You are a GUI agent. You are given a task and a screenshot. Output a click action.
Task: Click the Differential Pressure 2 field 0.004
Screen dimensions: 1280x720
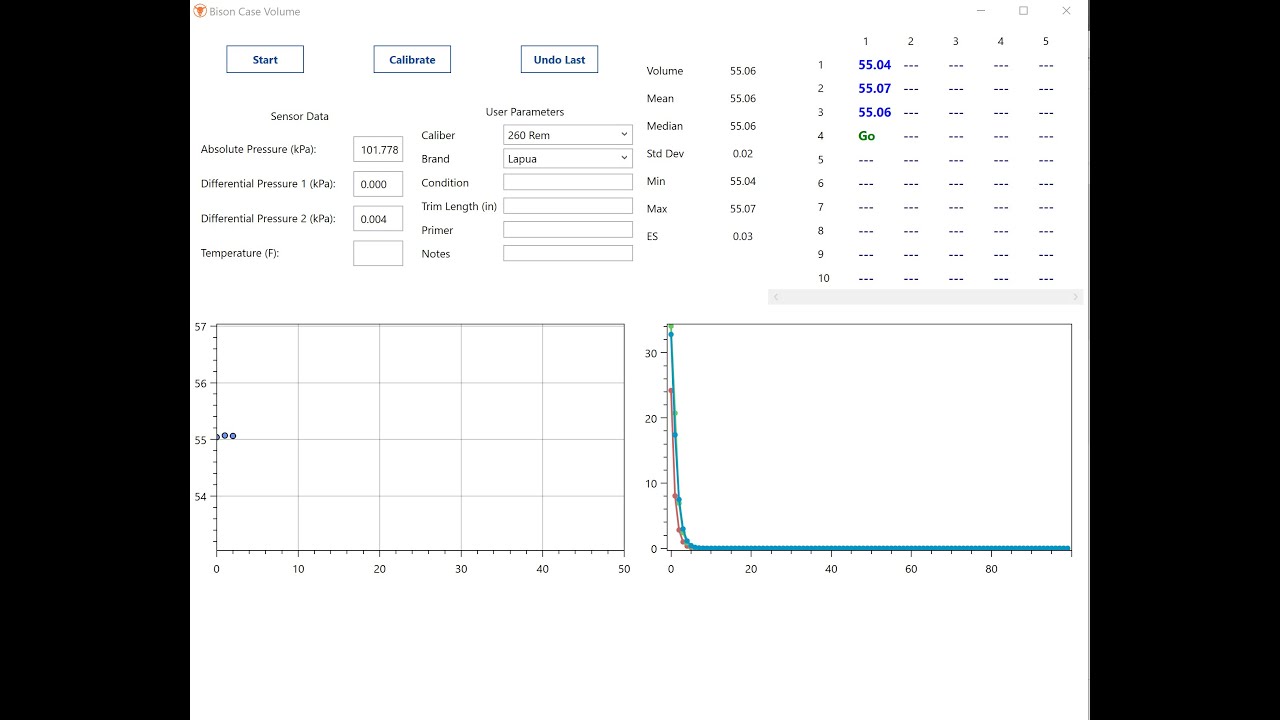tap(378, 218)
